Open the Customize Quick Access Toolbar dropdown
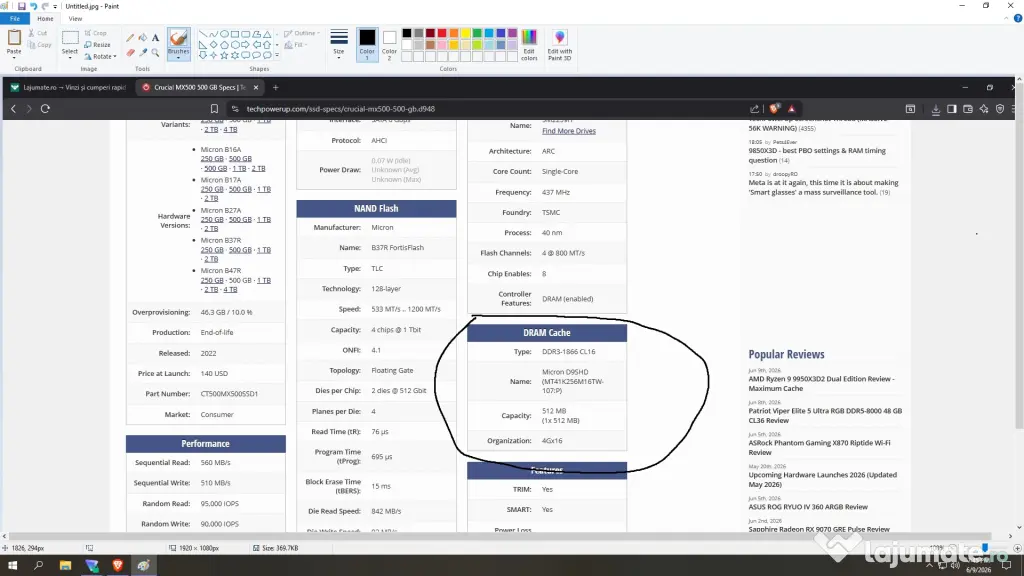Screen dimensions: 1024x576 [x=55, y=7]
